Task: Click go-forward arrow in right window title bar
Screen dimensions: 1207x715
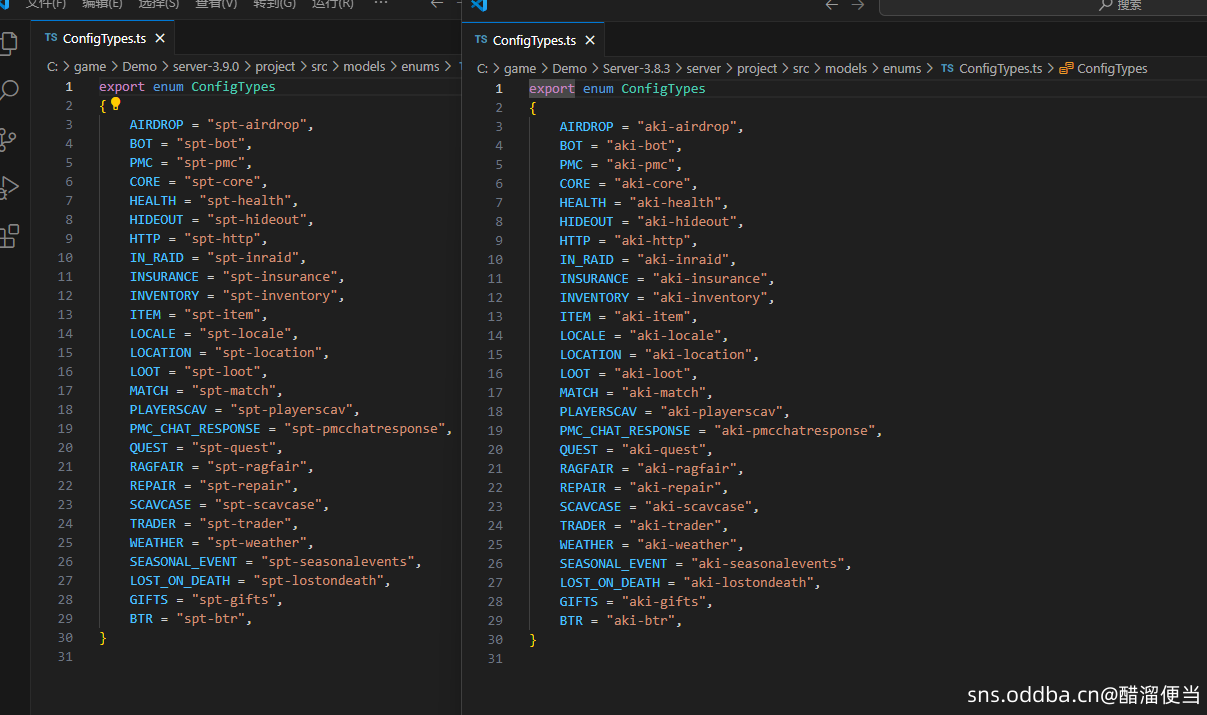Action: 857,5
